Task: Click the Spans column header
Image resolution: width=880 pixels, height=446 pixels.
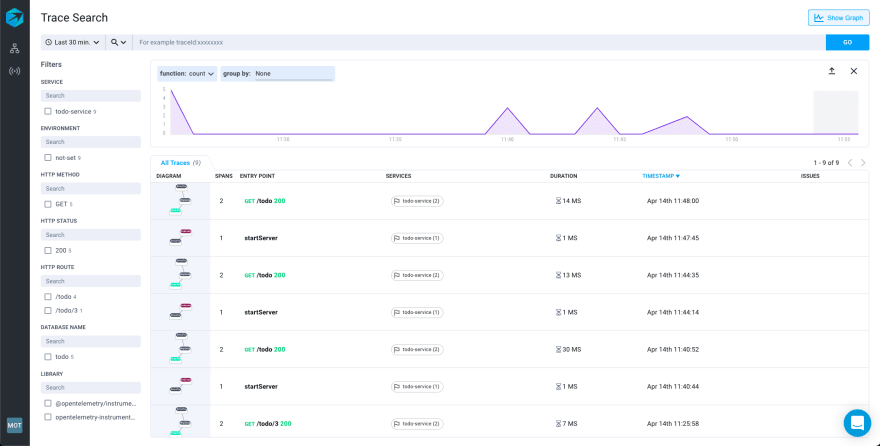Action: point(223,176)
